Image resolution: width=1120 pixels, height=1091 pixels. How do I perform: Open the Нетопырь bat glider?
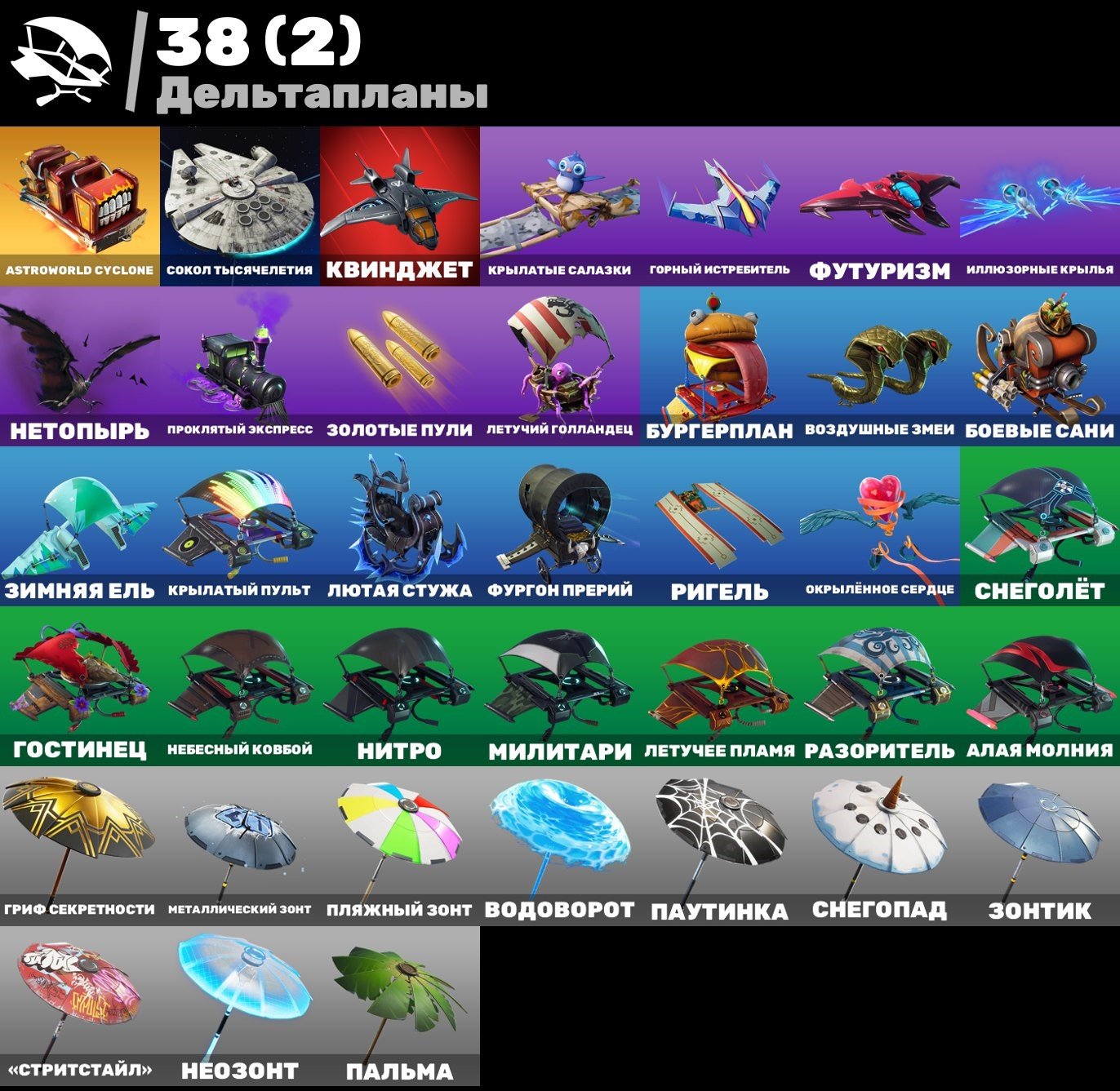click(x=80, y=366)
